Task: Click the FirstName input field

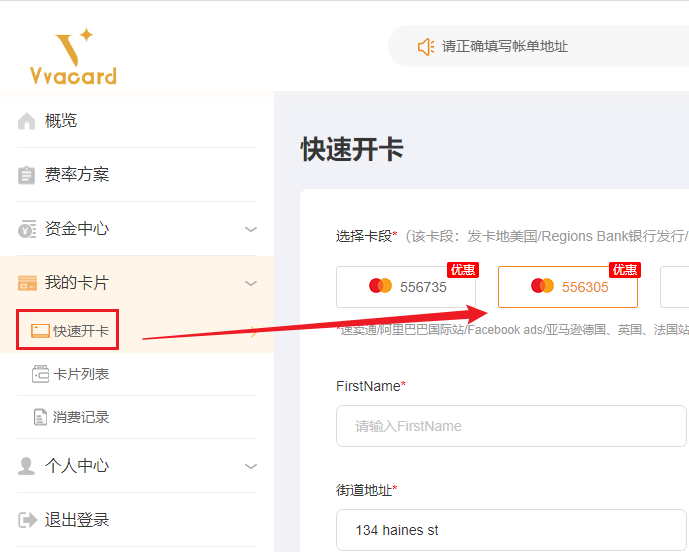Action: [511, 426]
